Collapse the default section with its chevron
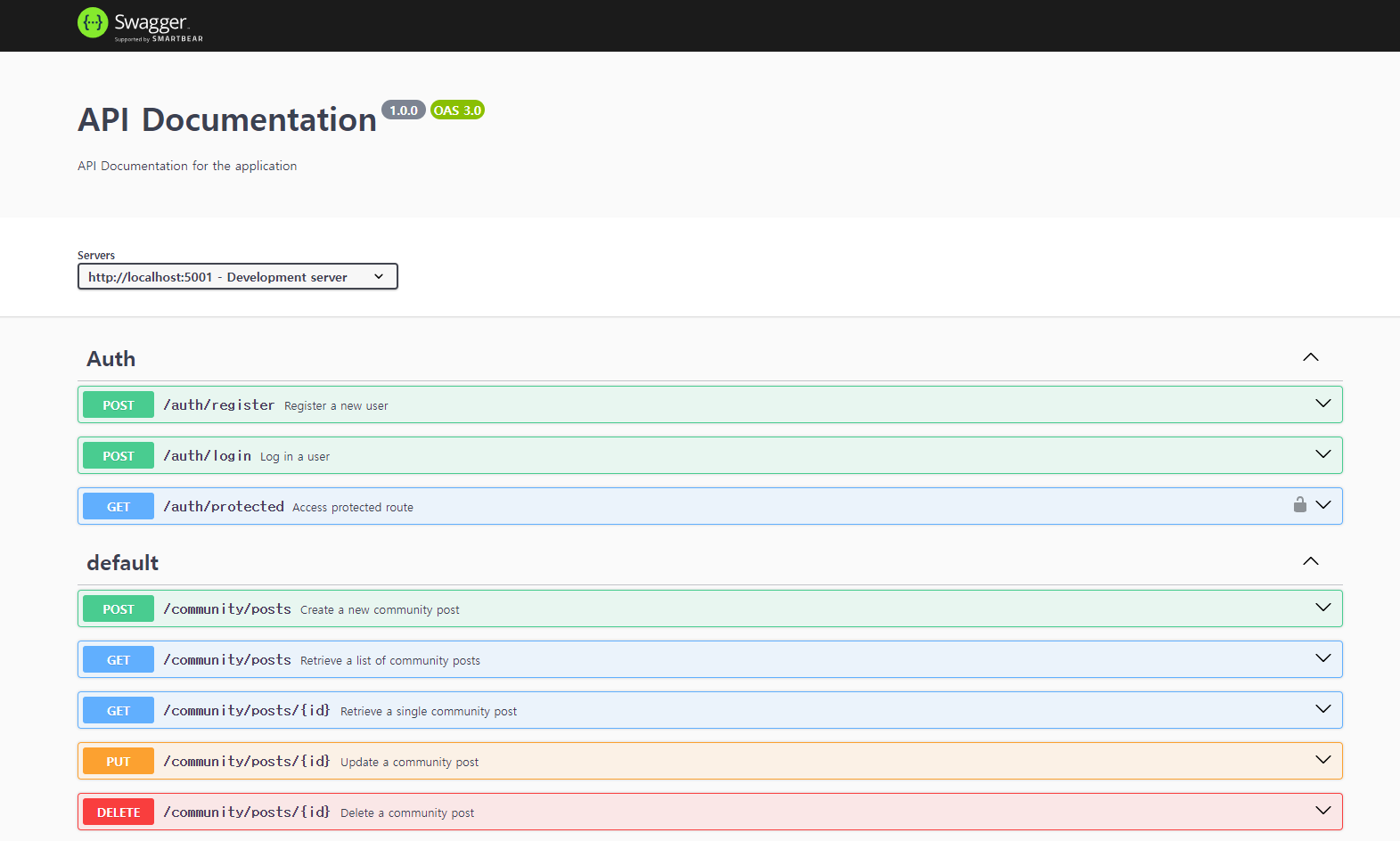This screenshot has height=841, width=1400. click(1311, 561)
